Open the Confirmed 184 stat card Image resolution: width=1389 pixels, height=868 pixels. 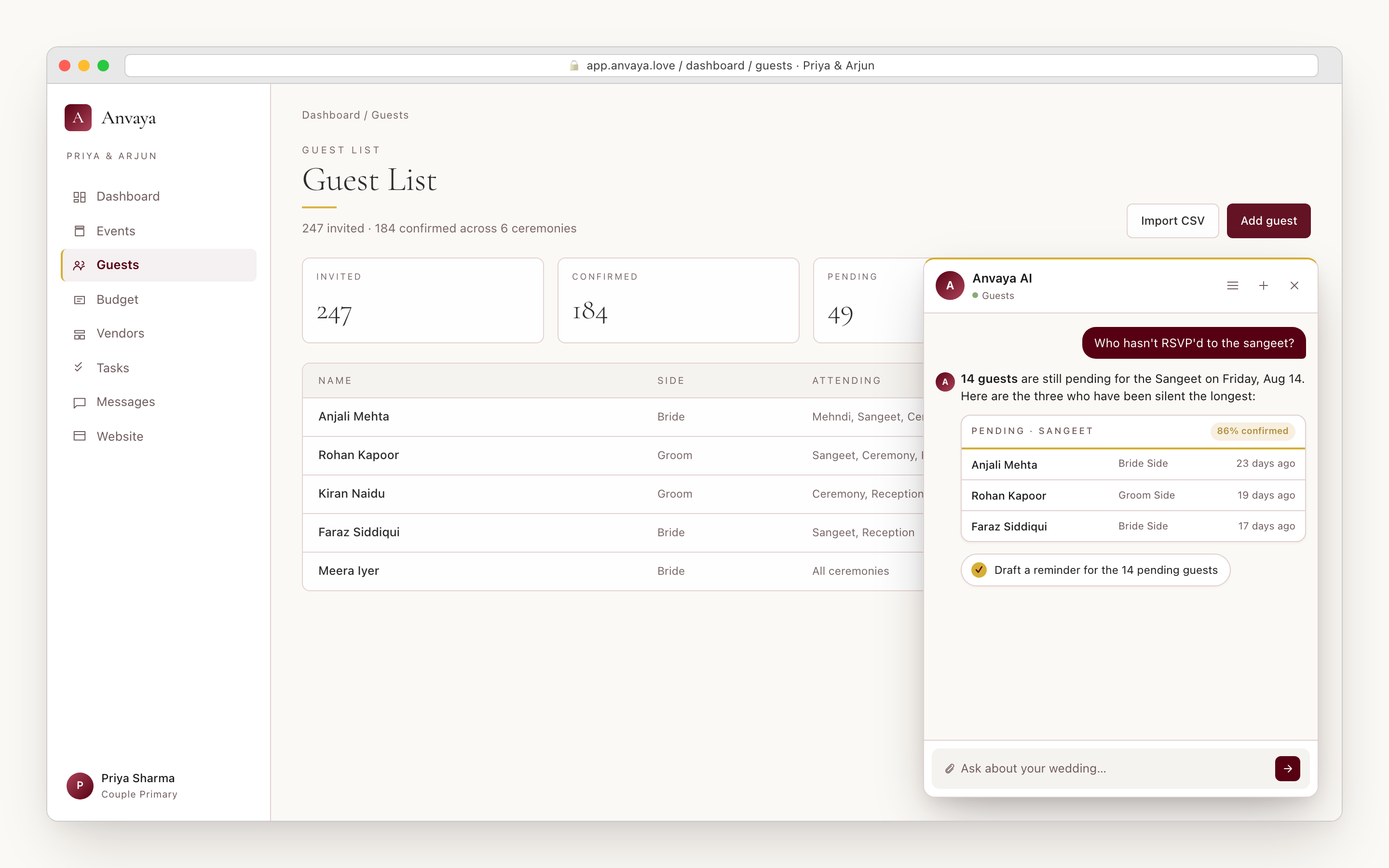678,300
